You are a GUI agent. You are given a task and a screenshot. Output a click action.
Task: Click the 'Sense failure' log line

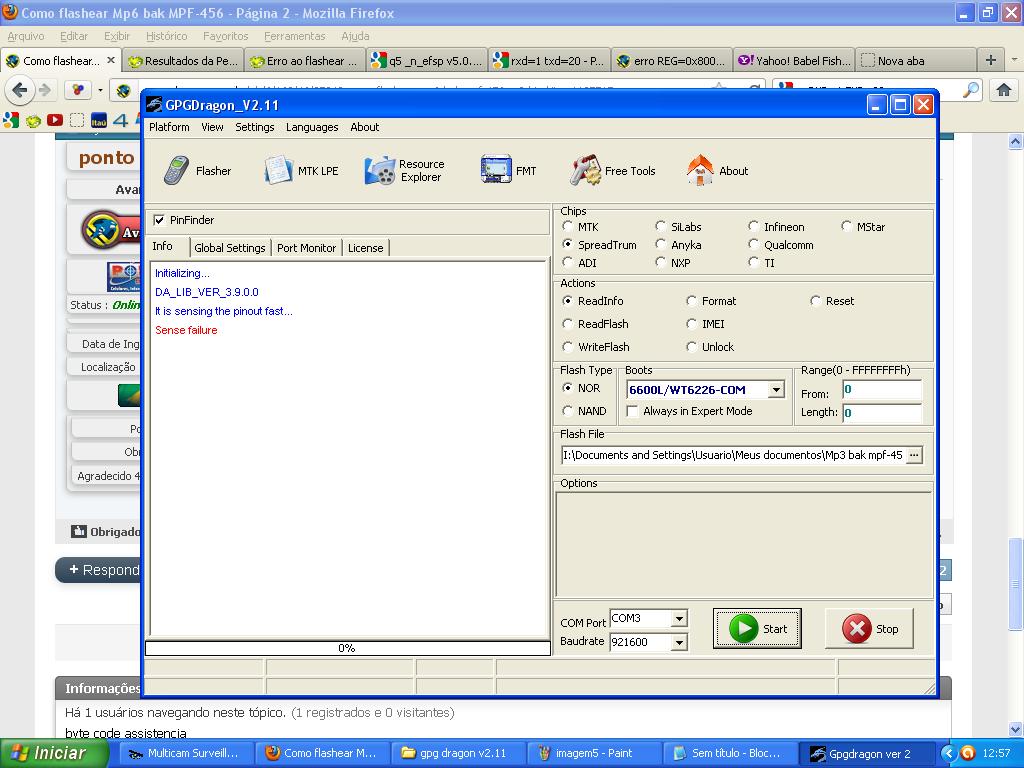point(186,330)
